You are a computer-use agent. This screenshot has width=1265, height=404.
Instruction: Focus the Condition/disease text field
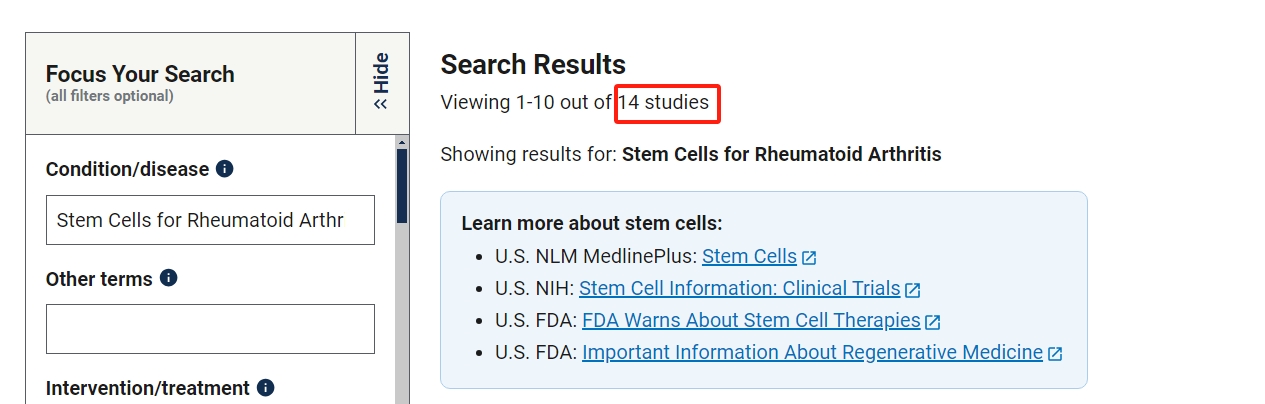[x=210, y=220]
